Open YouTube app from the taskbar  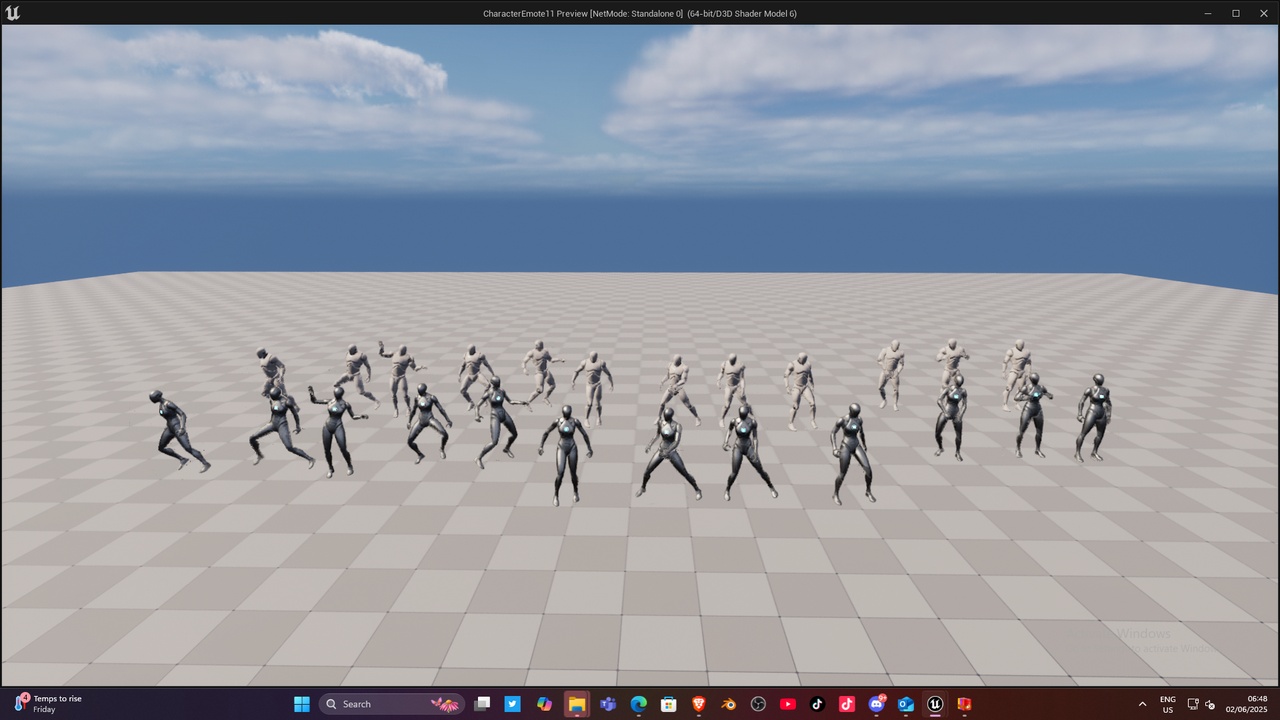[x=787, y=704]
